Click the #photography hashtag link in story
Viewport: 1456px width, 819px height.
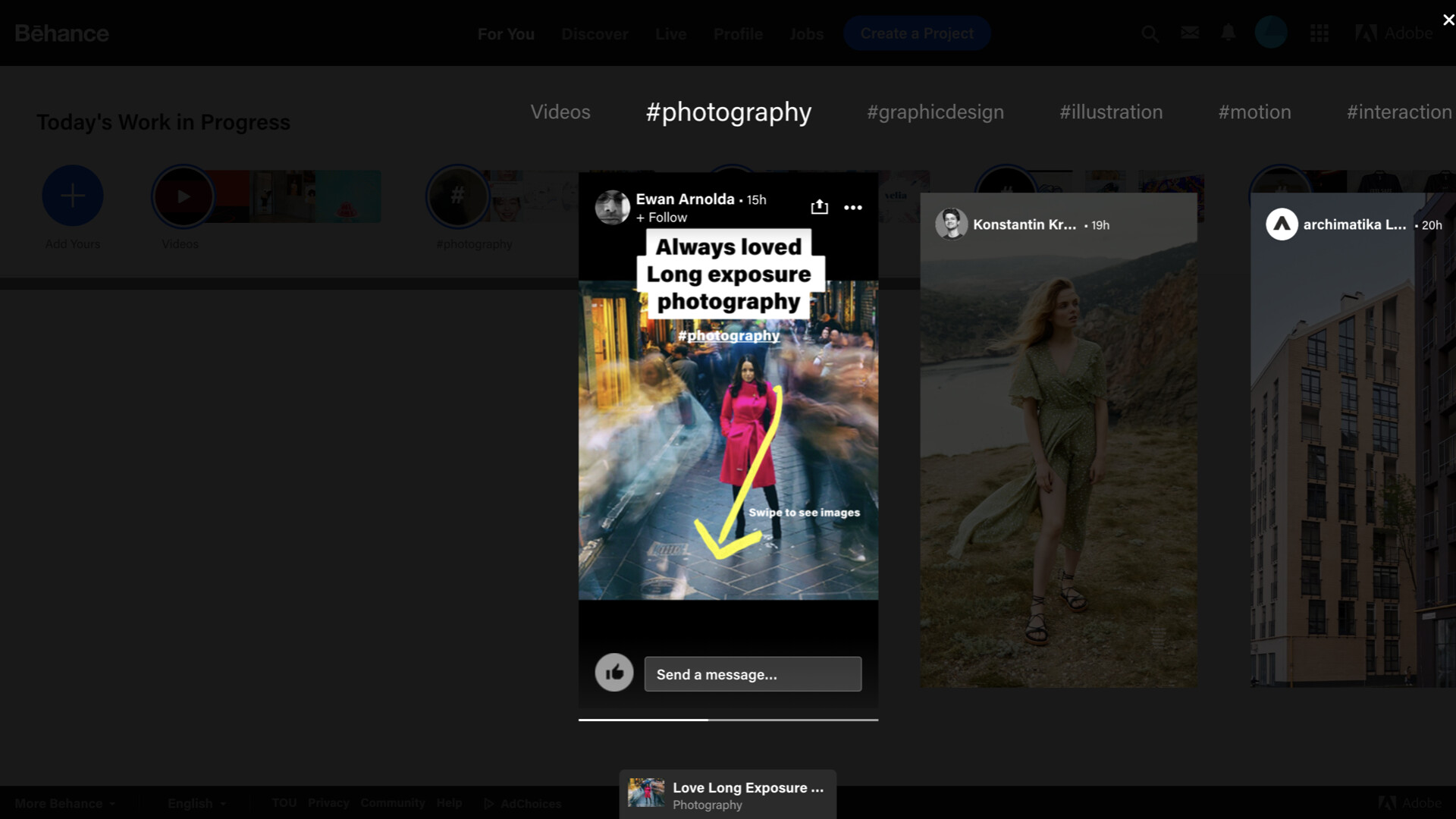pyautogui.click(x=728, y=335)
